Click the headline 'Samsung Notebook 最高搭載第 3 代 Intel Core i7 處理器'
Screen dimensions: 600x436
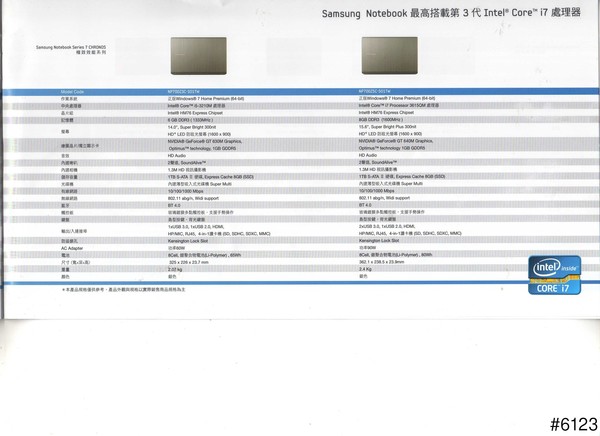click(x=451, y=13)
